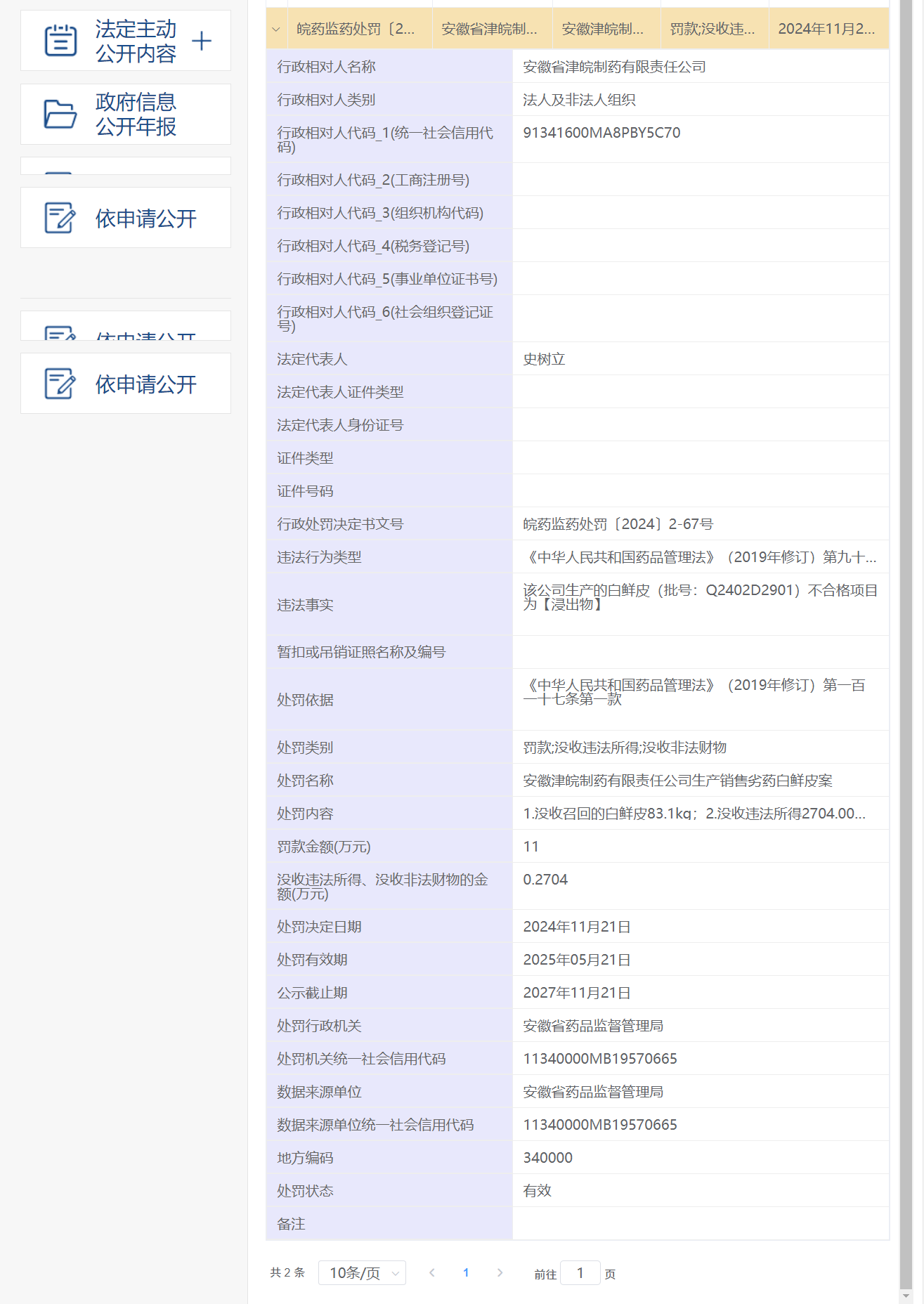The width and height of the screenshot is (924, 1304).
Task: Click confiscation amount 0.2704
Action: 545,880
